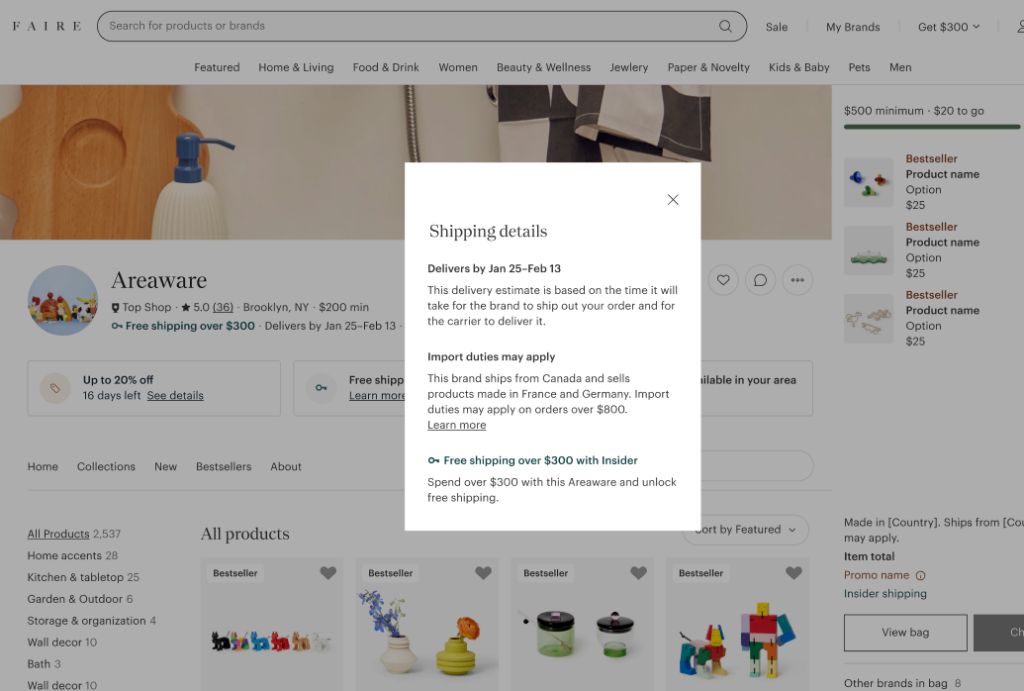Switch to the About tab
1024x691 pixels.
[x=286, y=466]
